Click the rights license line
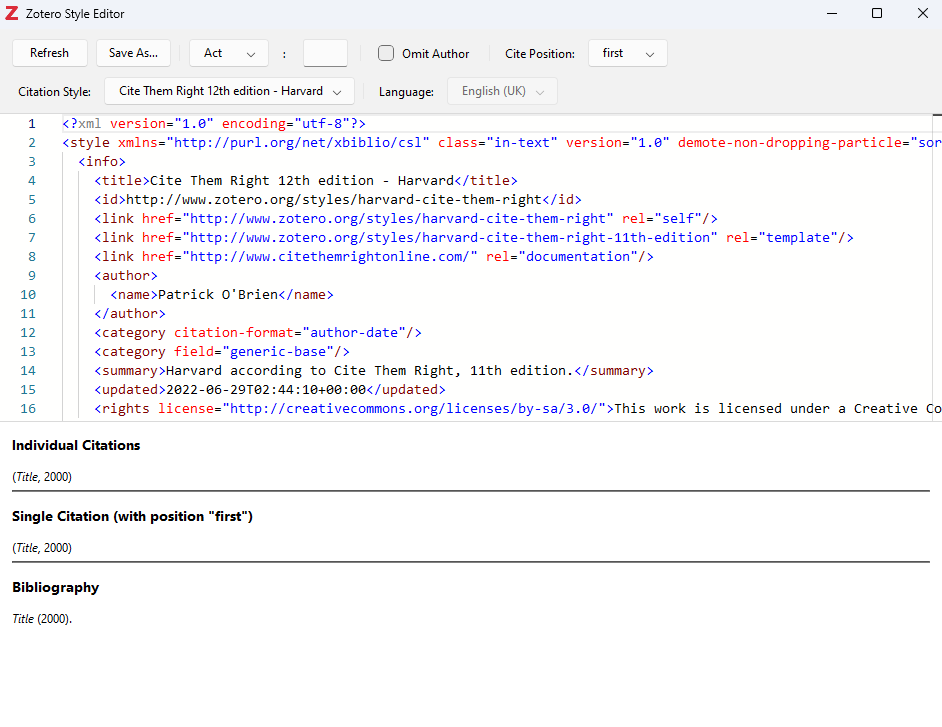Viewport: 942px width, 727px height. click(x=518, y=409)
